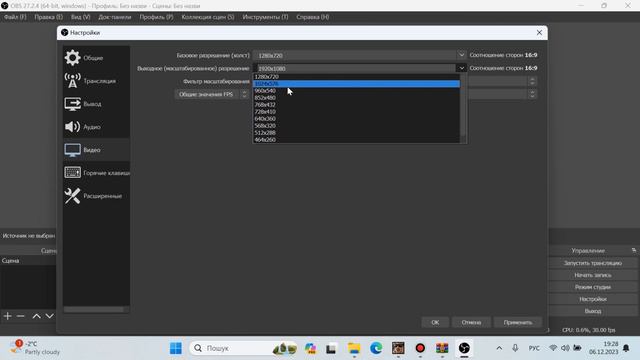The image size is (640, 360).
Task: Click the Windows Start button
Action: click(176, 348)
